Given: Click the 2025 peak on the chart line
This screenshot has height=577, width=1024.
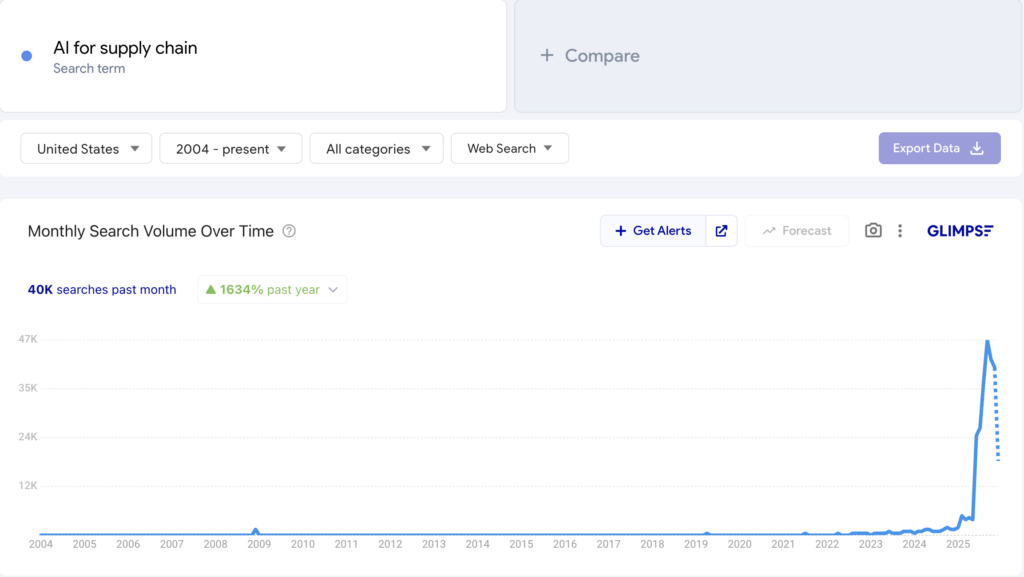Looking at the screenshot, I should point(987,342).
